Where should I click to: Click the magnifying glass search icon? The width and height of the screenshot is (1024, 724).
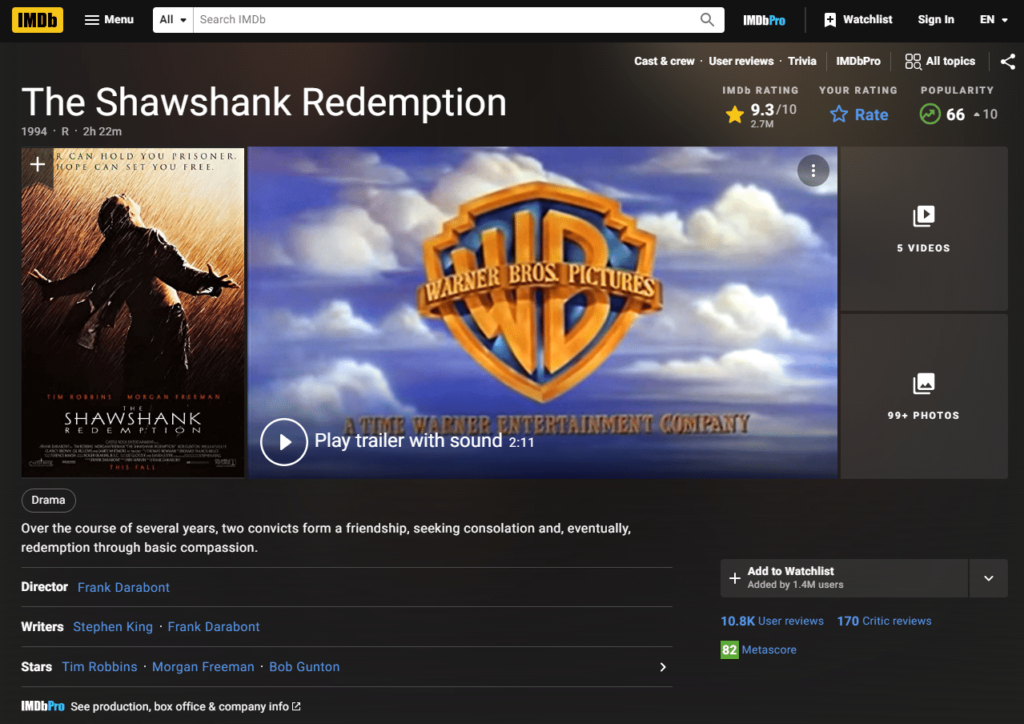pyautogui.click(x=707, y=20)
